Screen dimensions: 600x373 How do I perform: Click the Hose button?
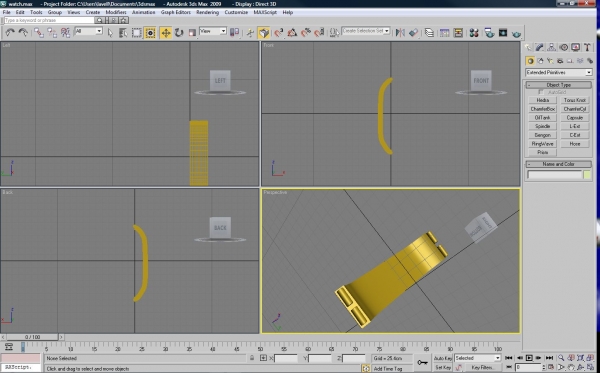(575, 144)
